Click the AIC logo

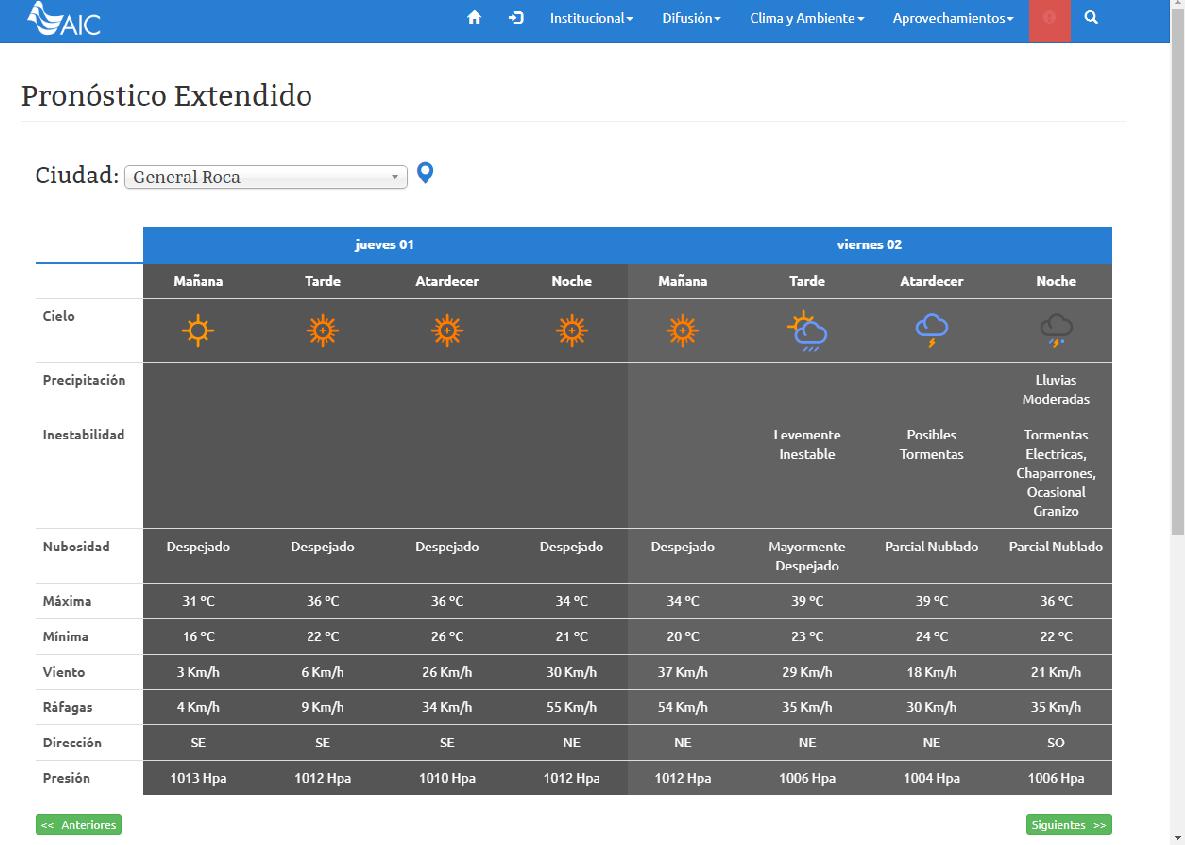point(64,19)
